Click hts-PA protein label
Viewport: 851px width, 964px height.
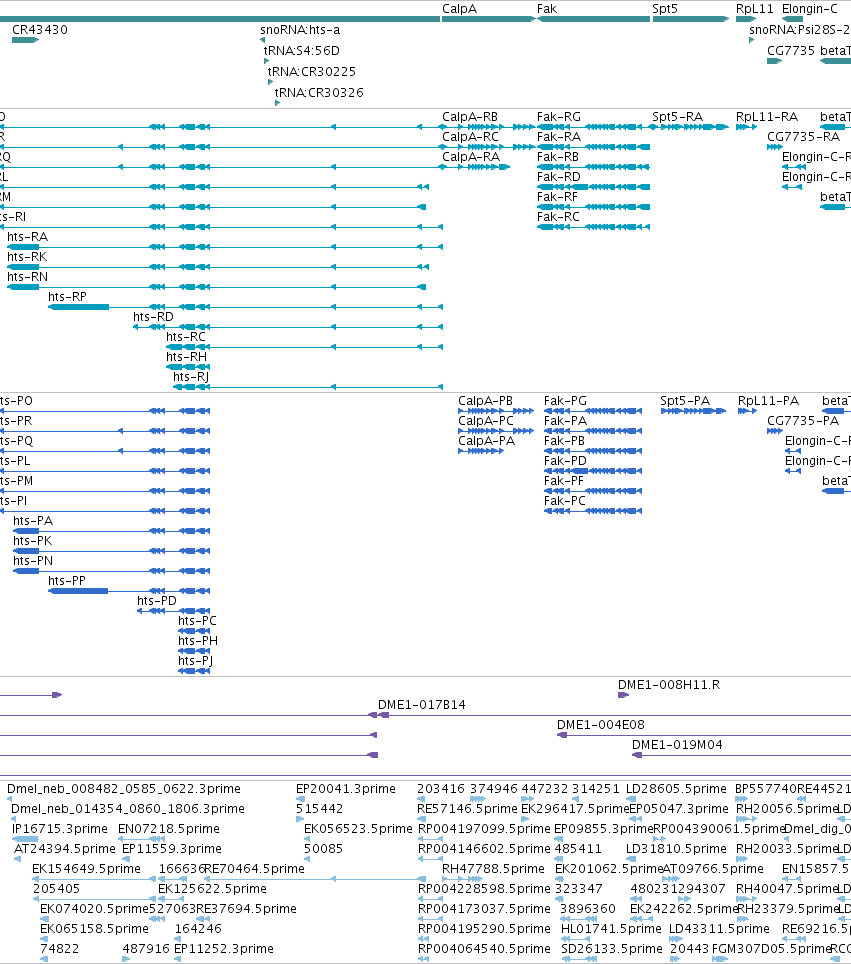coord(33,521)
